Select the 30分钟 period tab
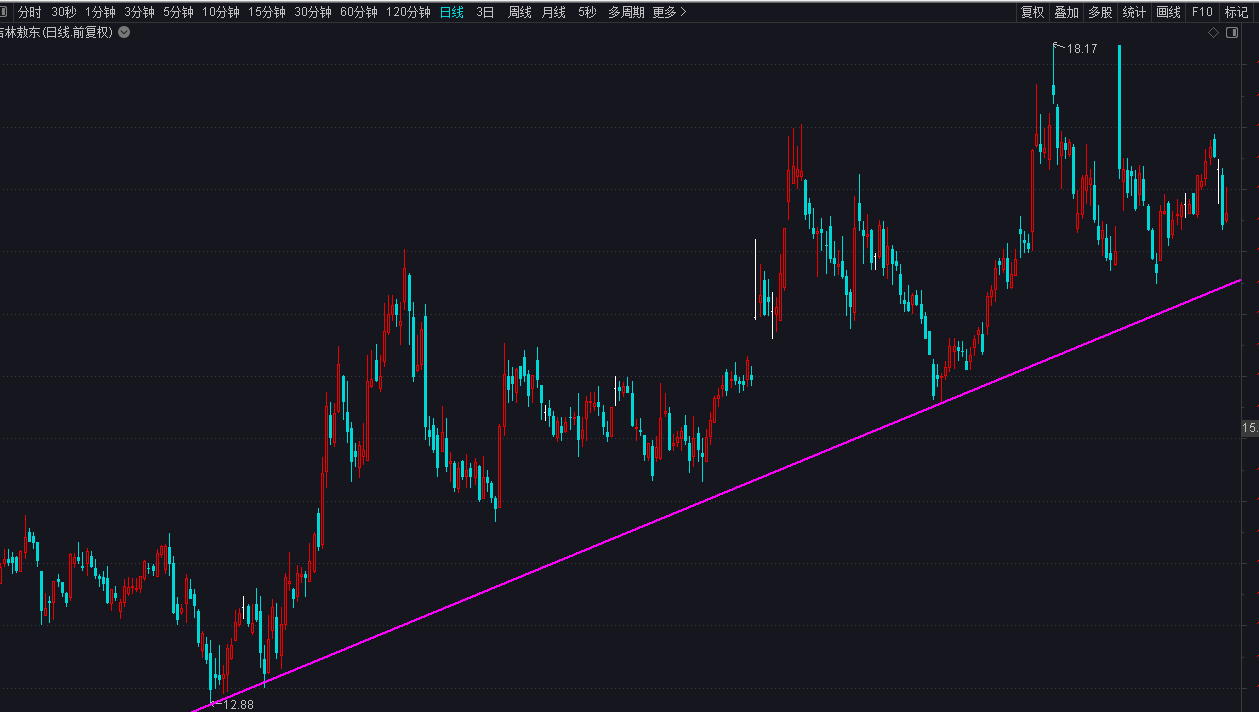This screenshot has height=712, width=1259. pos(313,12)
